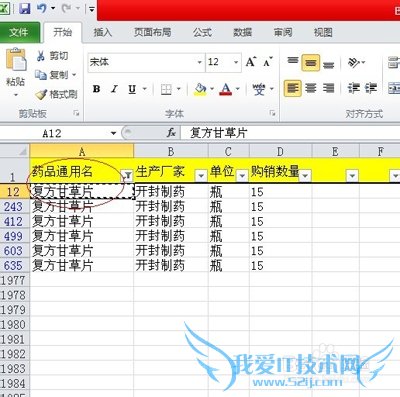The image size is (400, 397).
Task: Click the 粘贴 paste clipboard icon
Action: (16, 60)
